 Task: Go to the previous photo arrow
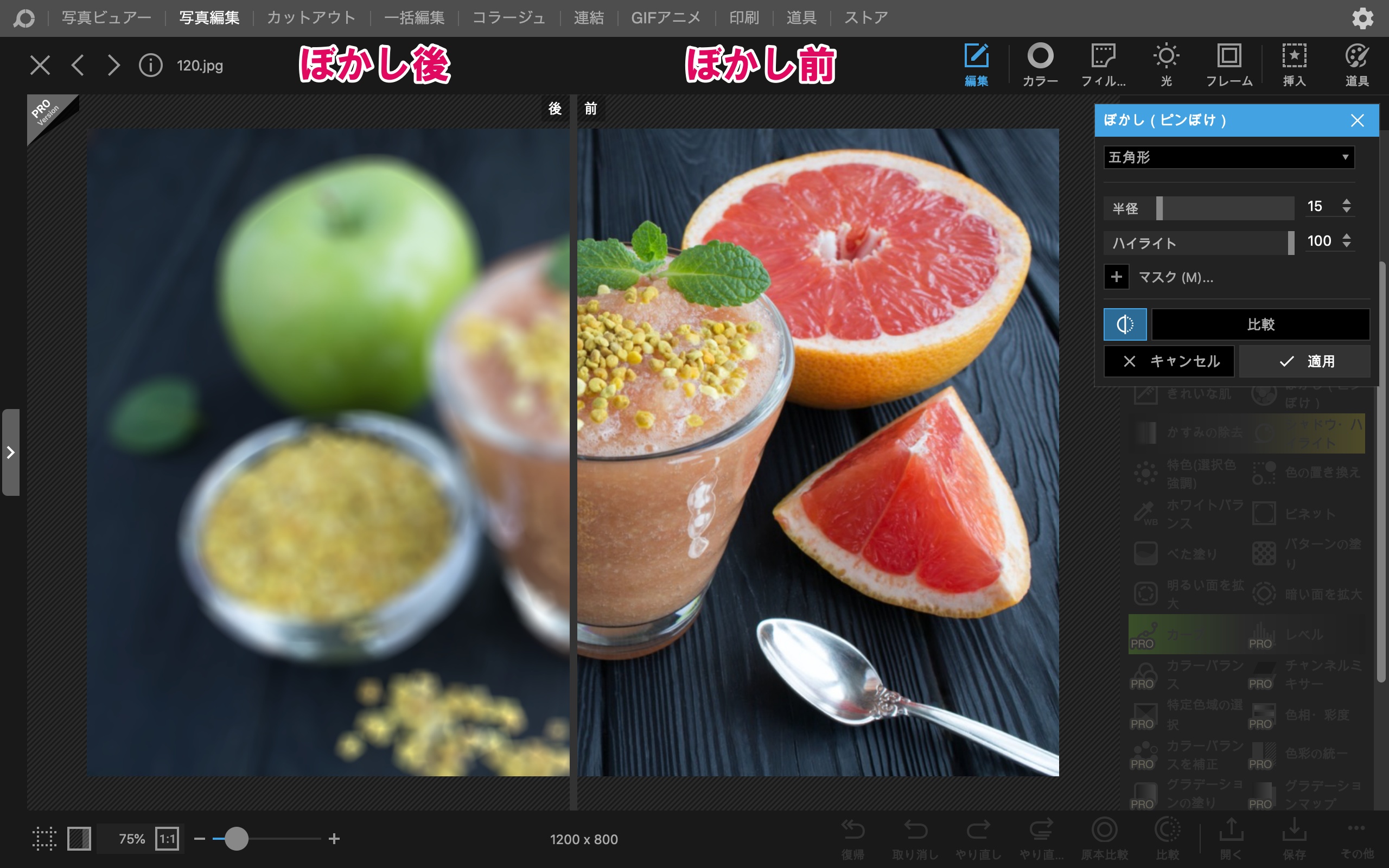click(x=78, y=66)
